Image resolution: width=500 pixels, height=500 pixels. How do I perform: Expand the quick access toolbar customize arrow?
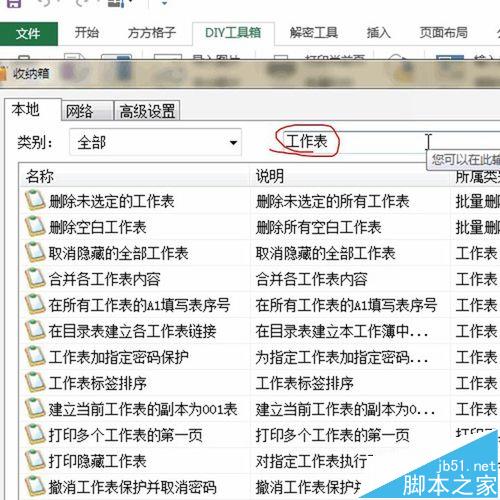(164, 3)
